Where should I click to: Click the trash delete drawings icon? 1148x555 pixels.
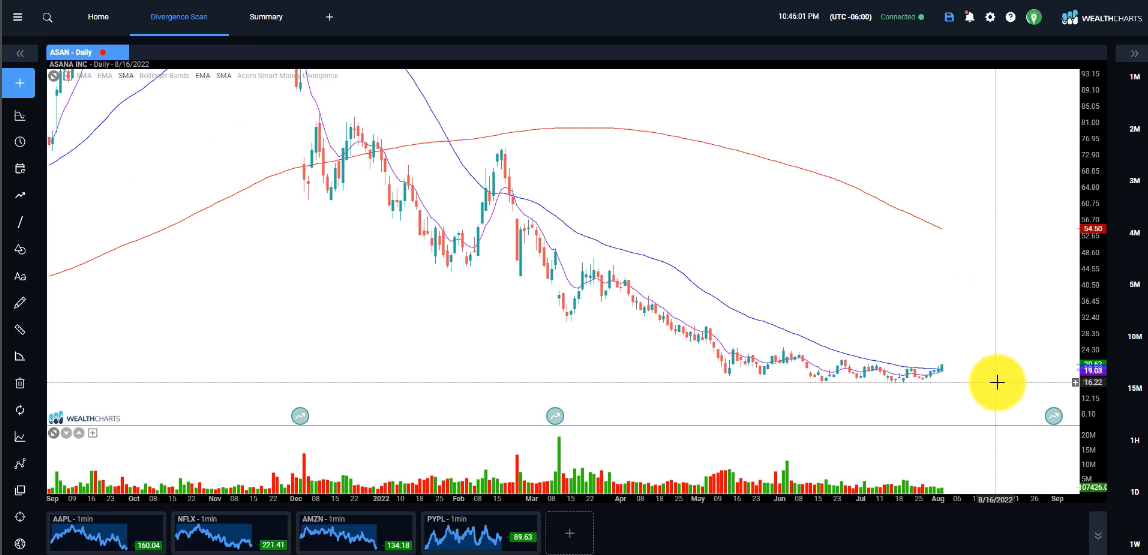(x=20, y=383)
